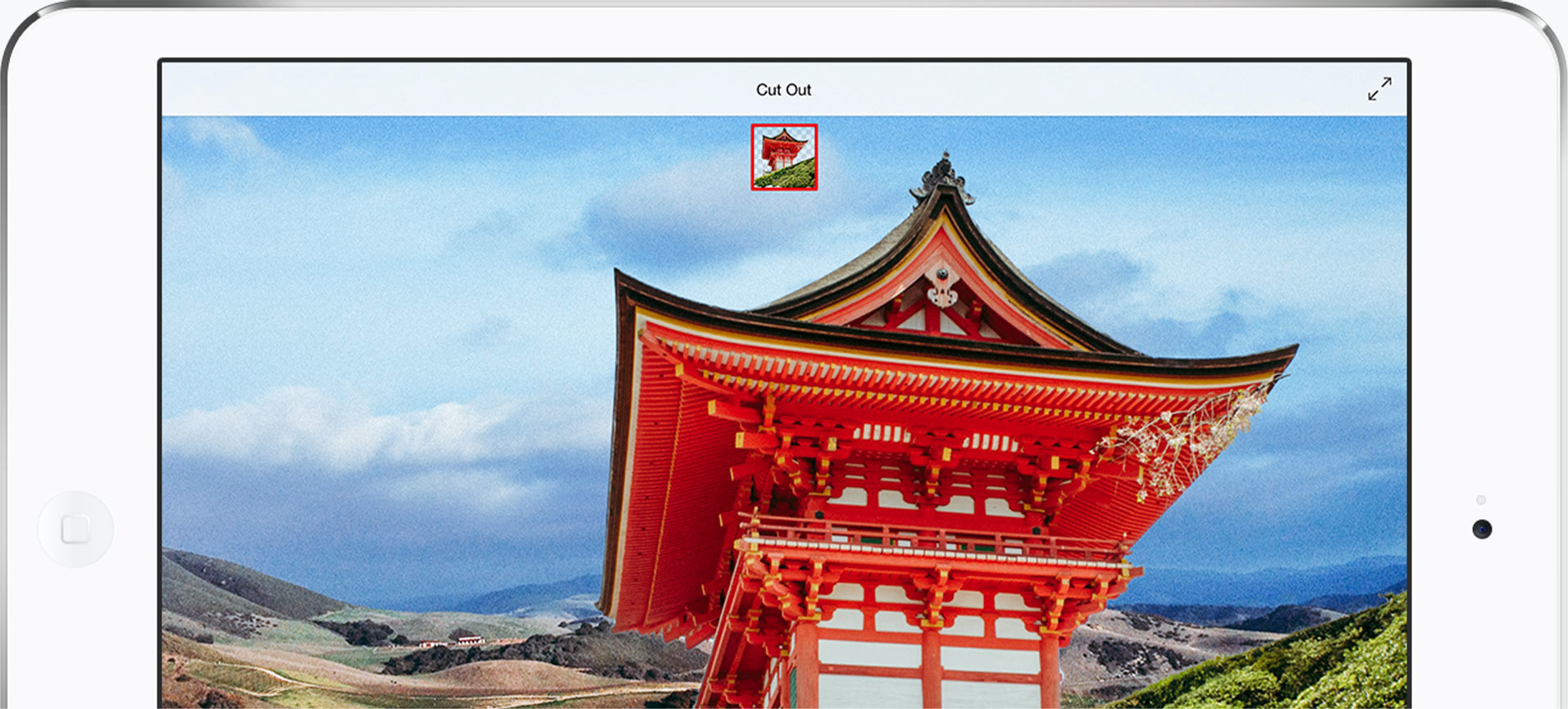Tap the red-roofed white building in the valley
1568x709 pixels.
[x=469, y=640]
